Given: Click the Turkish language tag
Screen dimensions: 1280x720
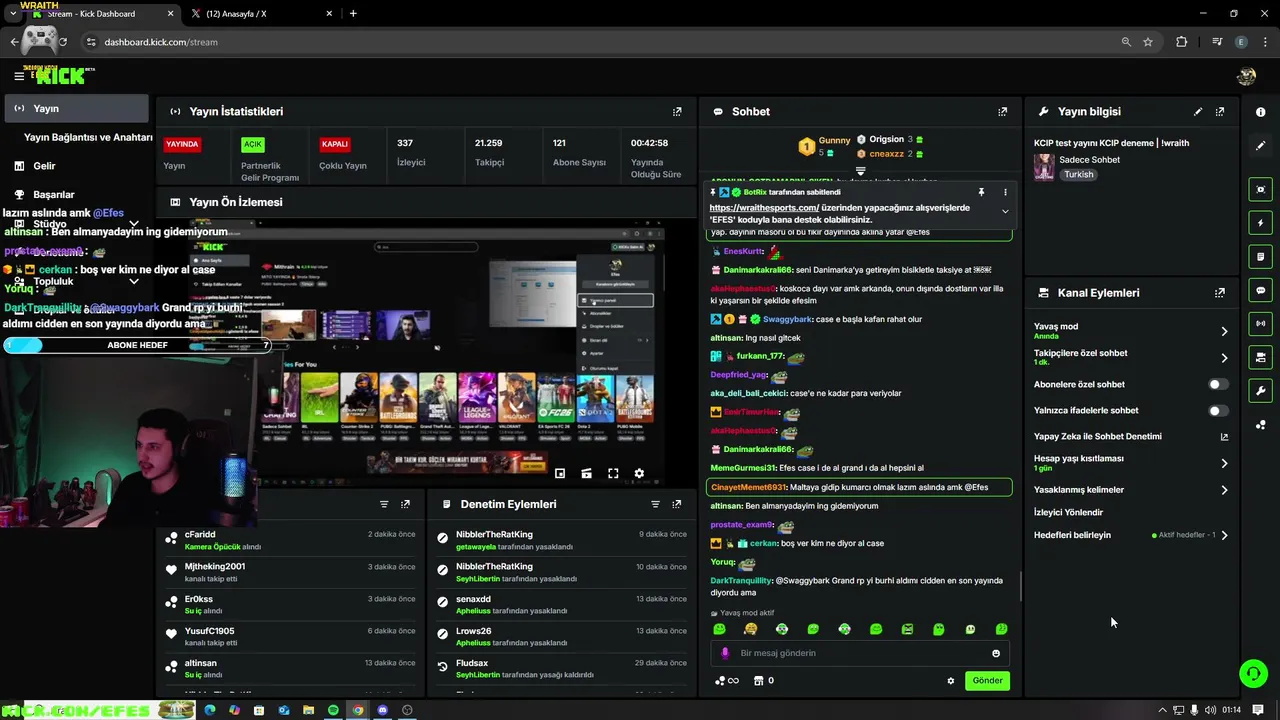Looking at the screenshot, I should [x=1078, y=174].
